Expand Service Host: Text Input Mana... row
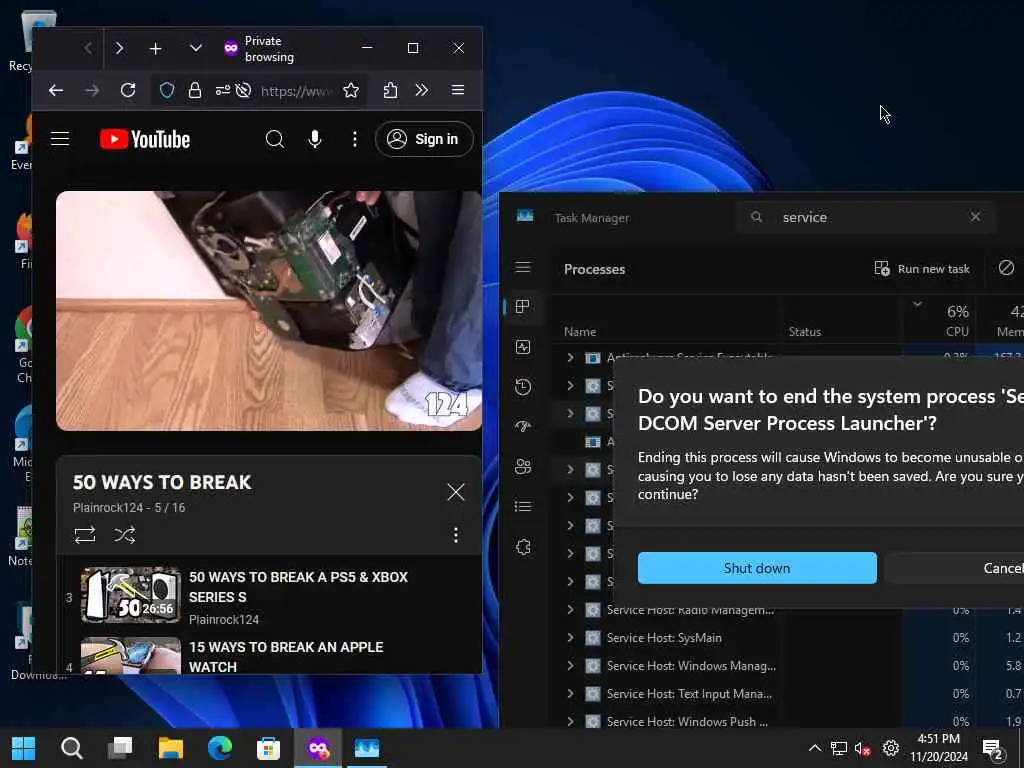The image size is (1024, 768). coord(570,694)
